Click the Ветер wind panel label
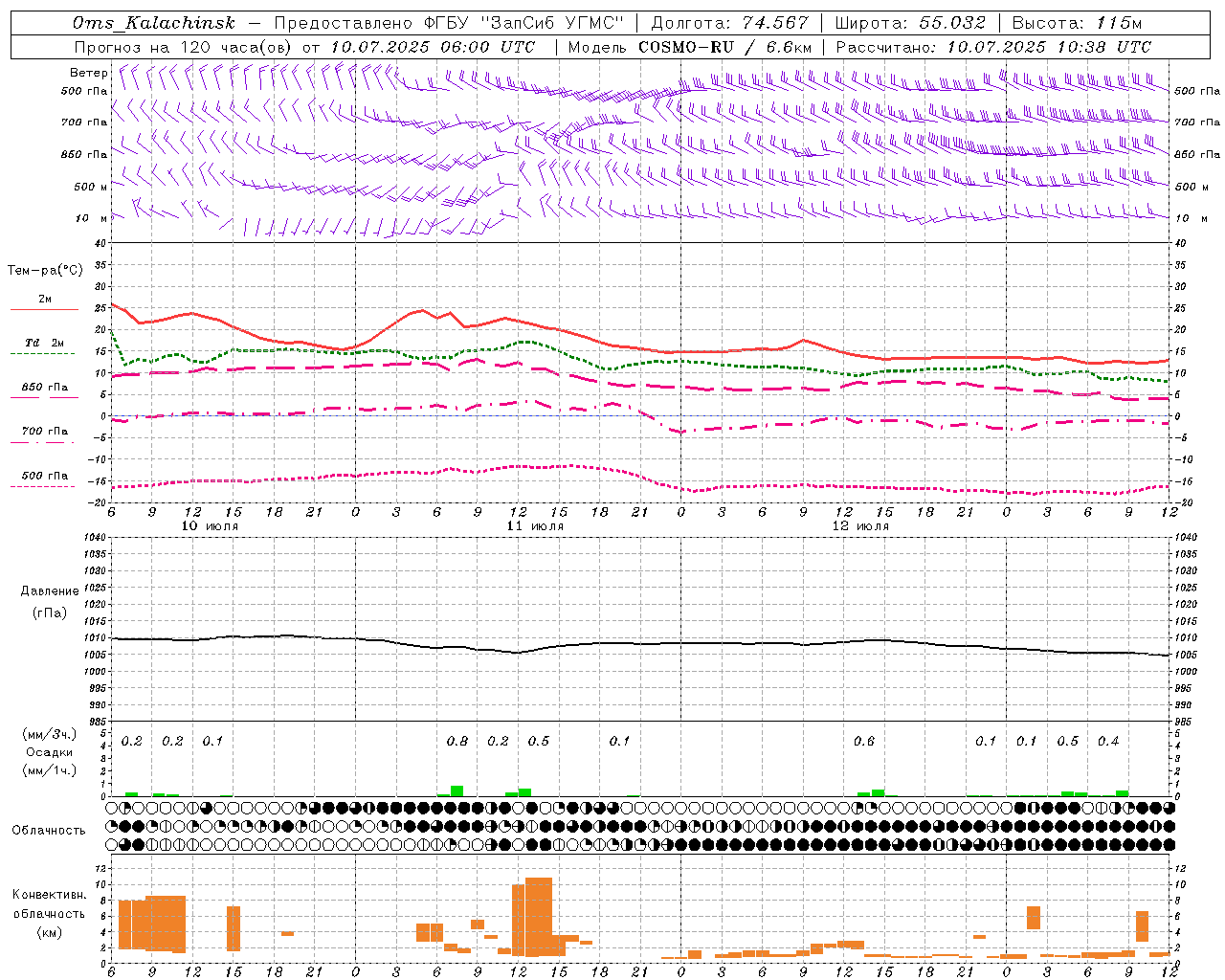1225x980 pixels. click(x=89, y=73)
